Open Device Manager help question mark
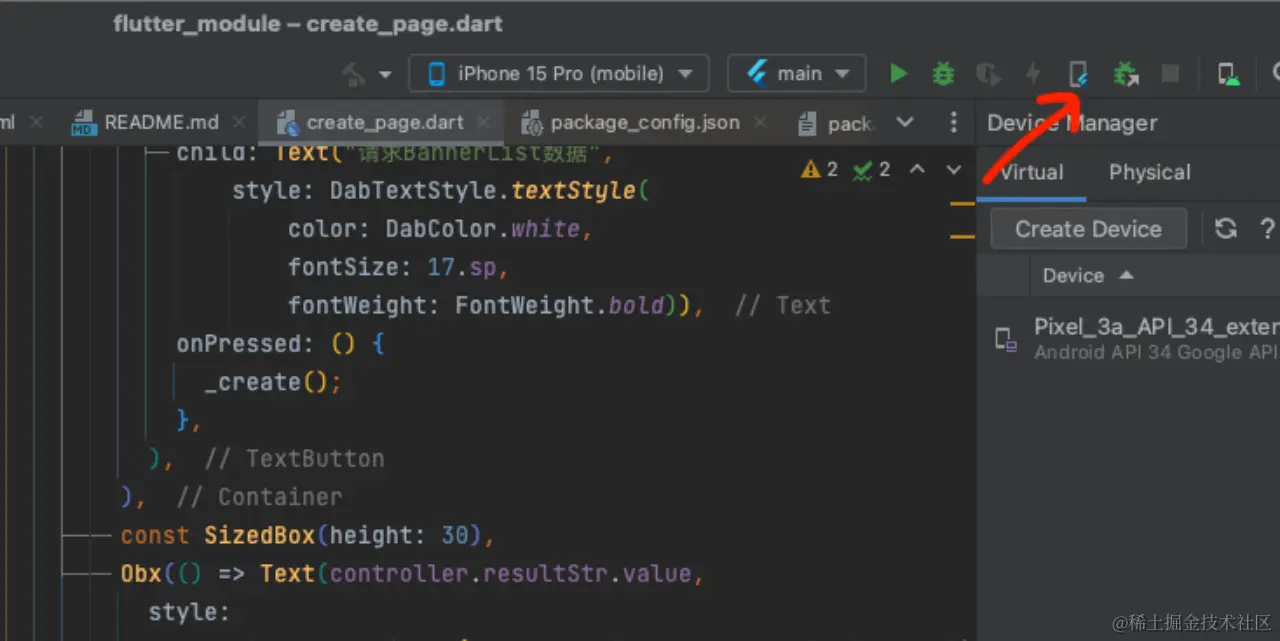 1267,229
